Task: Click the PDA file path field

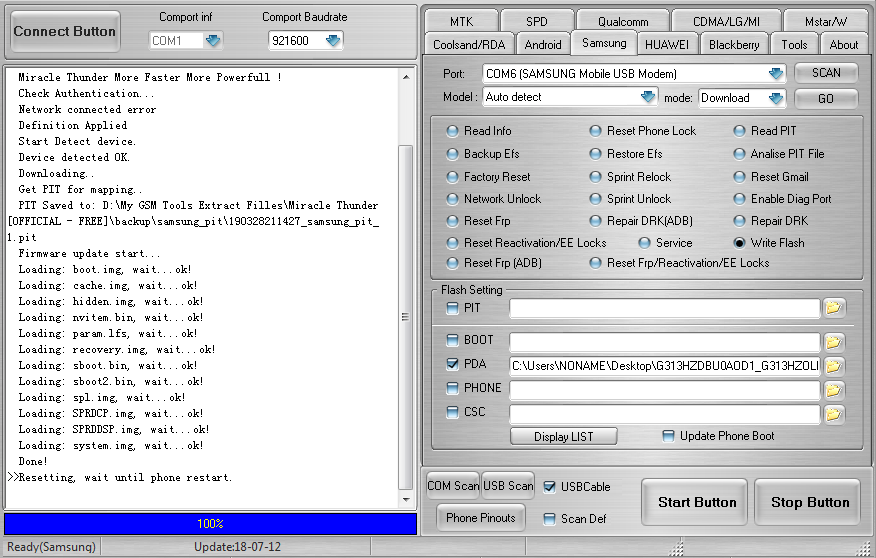Action: click(x=665, y=366)
